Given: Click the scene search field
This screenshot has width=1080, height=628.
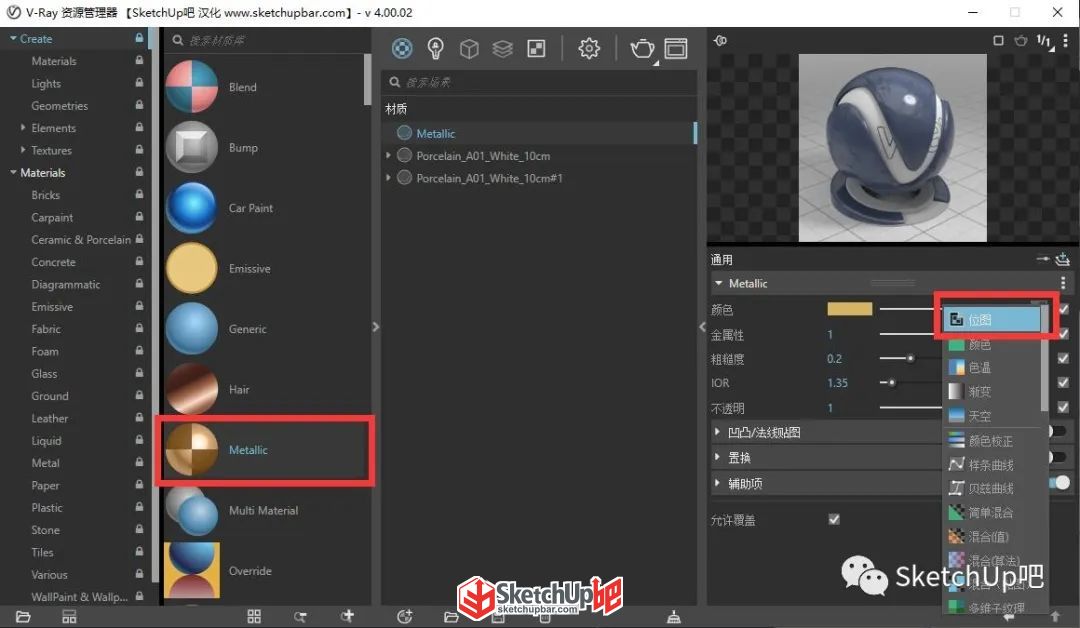Looking at the screenshot, I should [x=540, y=82].
